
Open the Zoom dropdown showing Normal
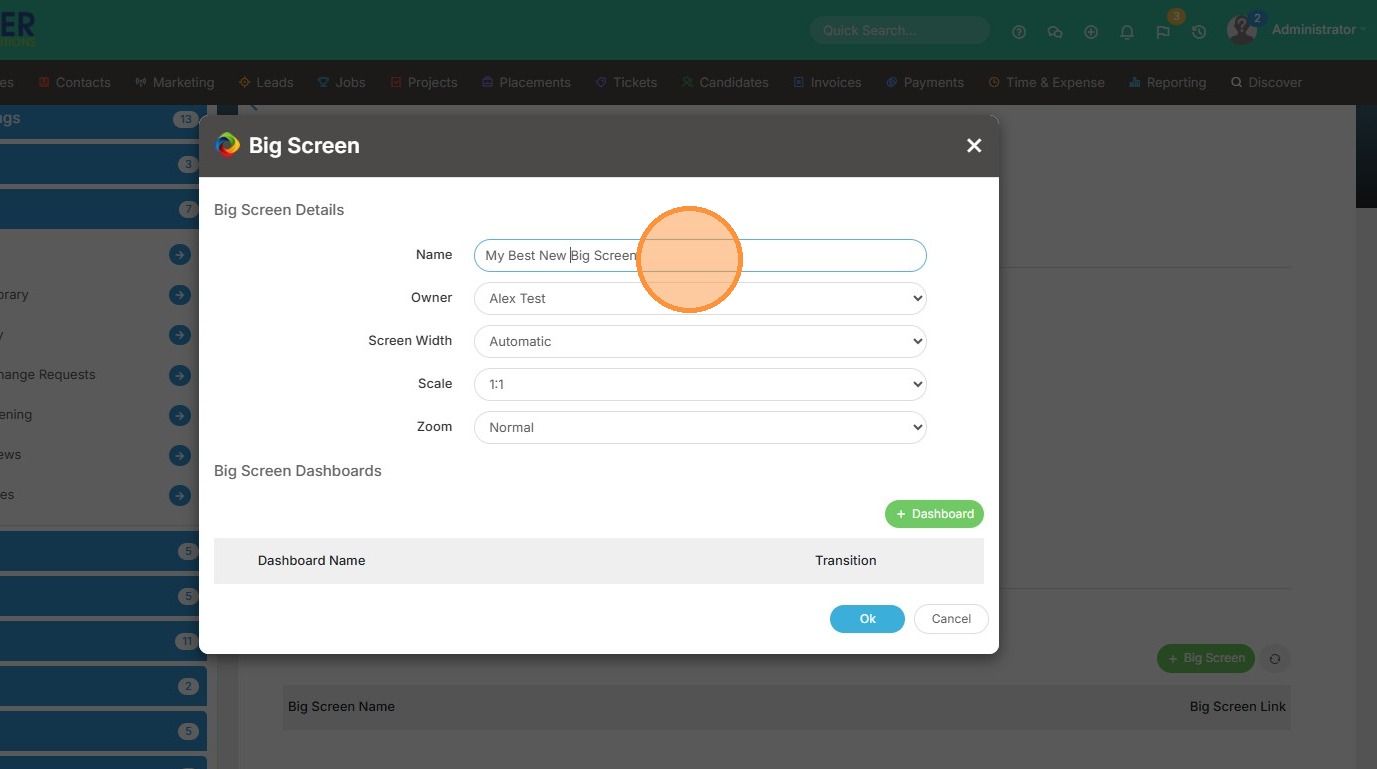click(700, 427)
